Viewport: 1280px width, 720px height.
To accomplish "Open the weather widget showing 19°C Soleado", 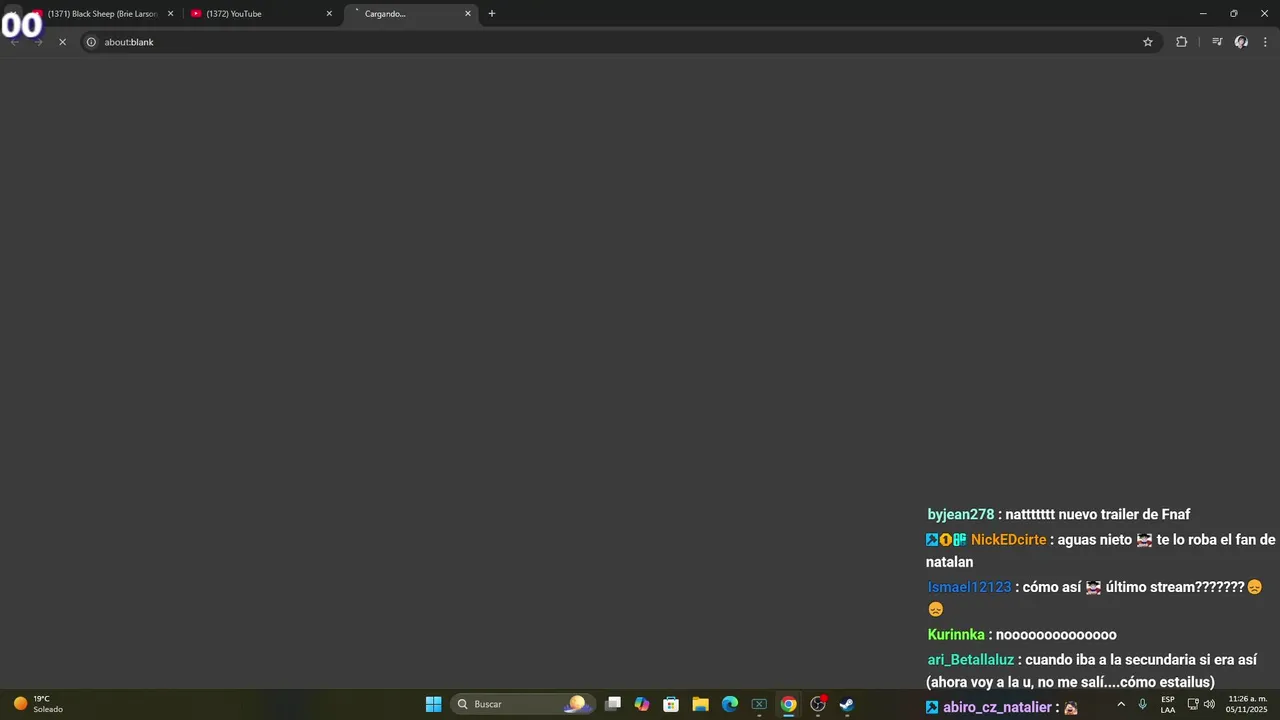I will 38,704.
